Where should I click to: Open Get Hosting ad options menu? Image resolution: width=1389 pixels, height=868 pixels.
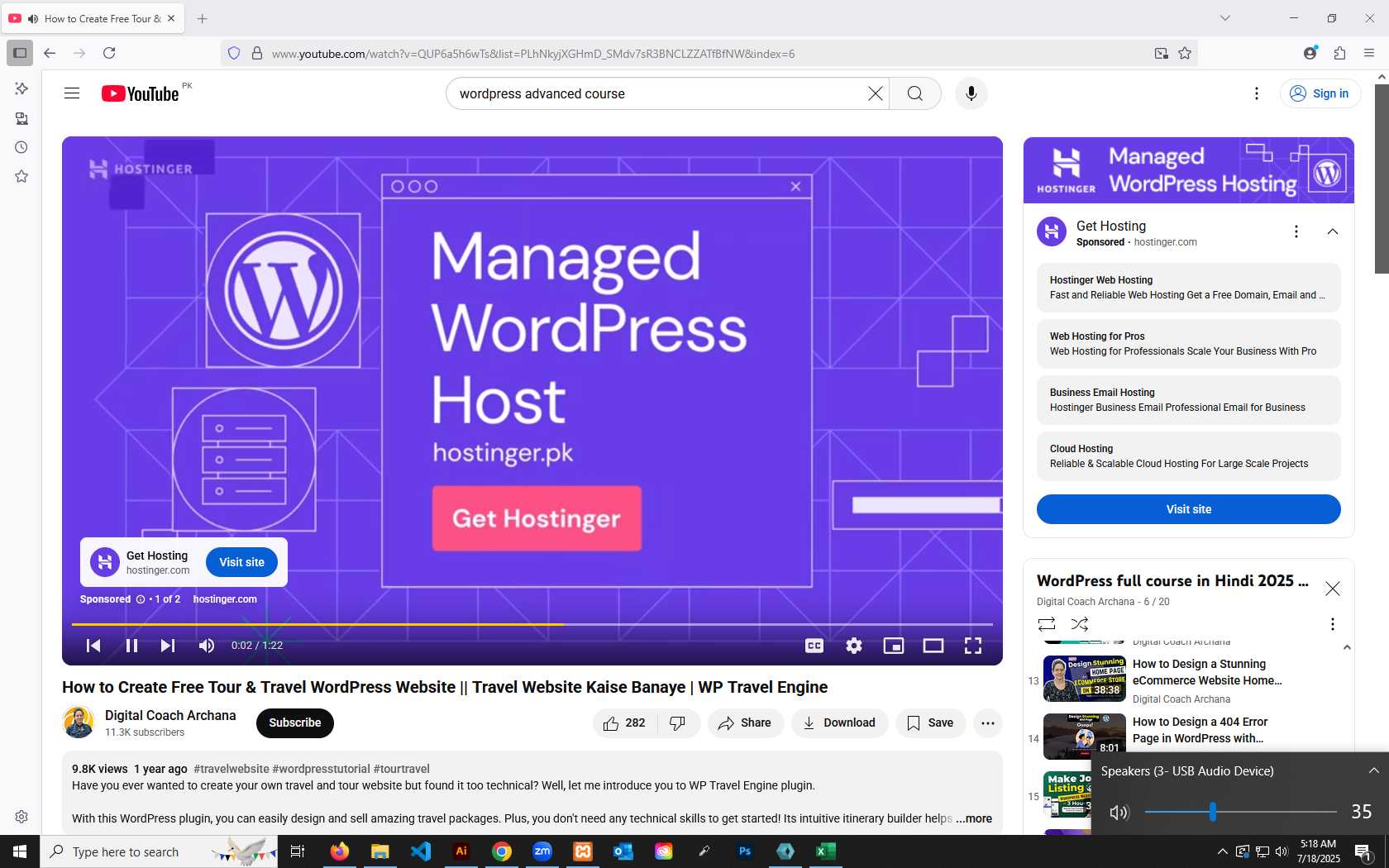1296,231
